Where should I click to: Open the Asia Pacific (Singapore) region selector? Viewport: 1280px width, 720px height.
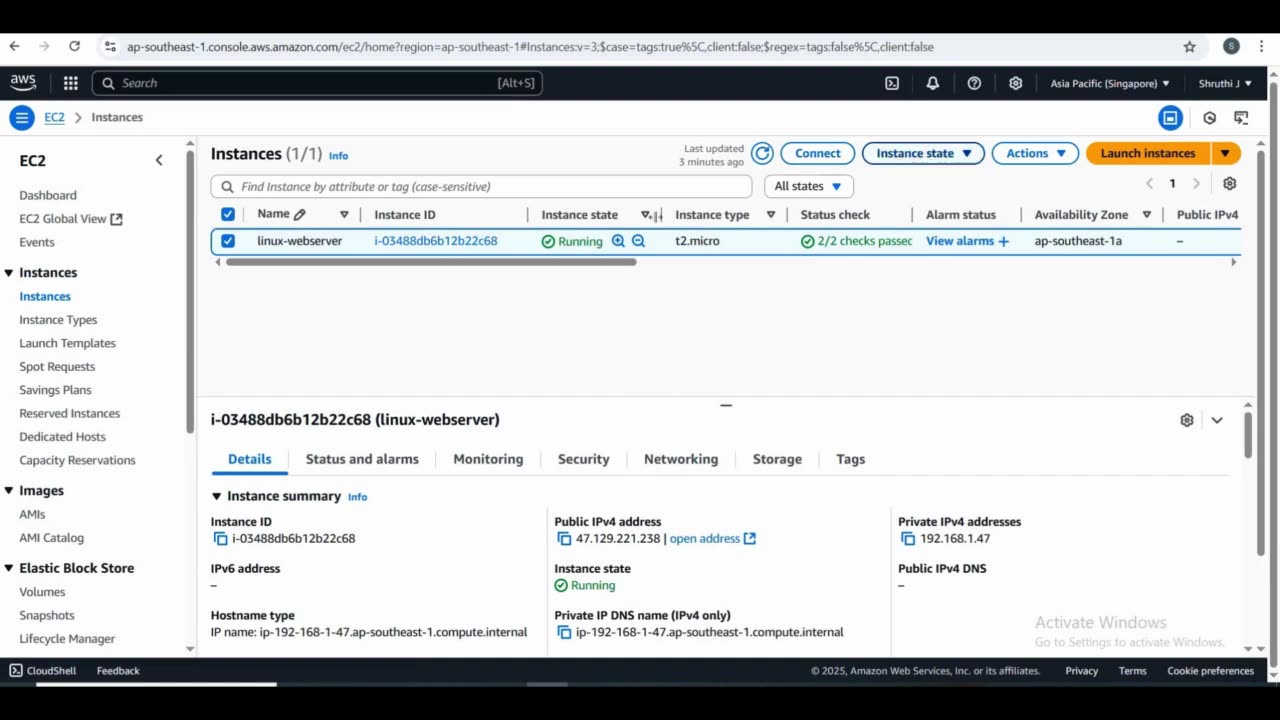(1110, 84)
